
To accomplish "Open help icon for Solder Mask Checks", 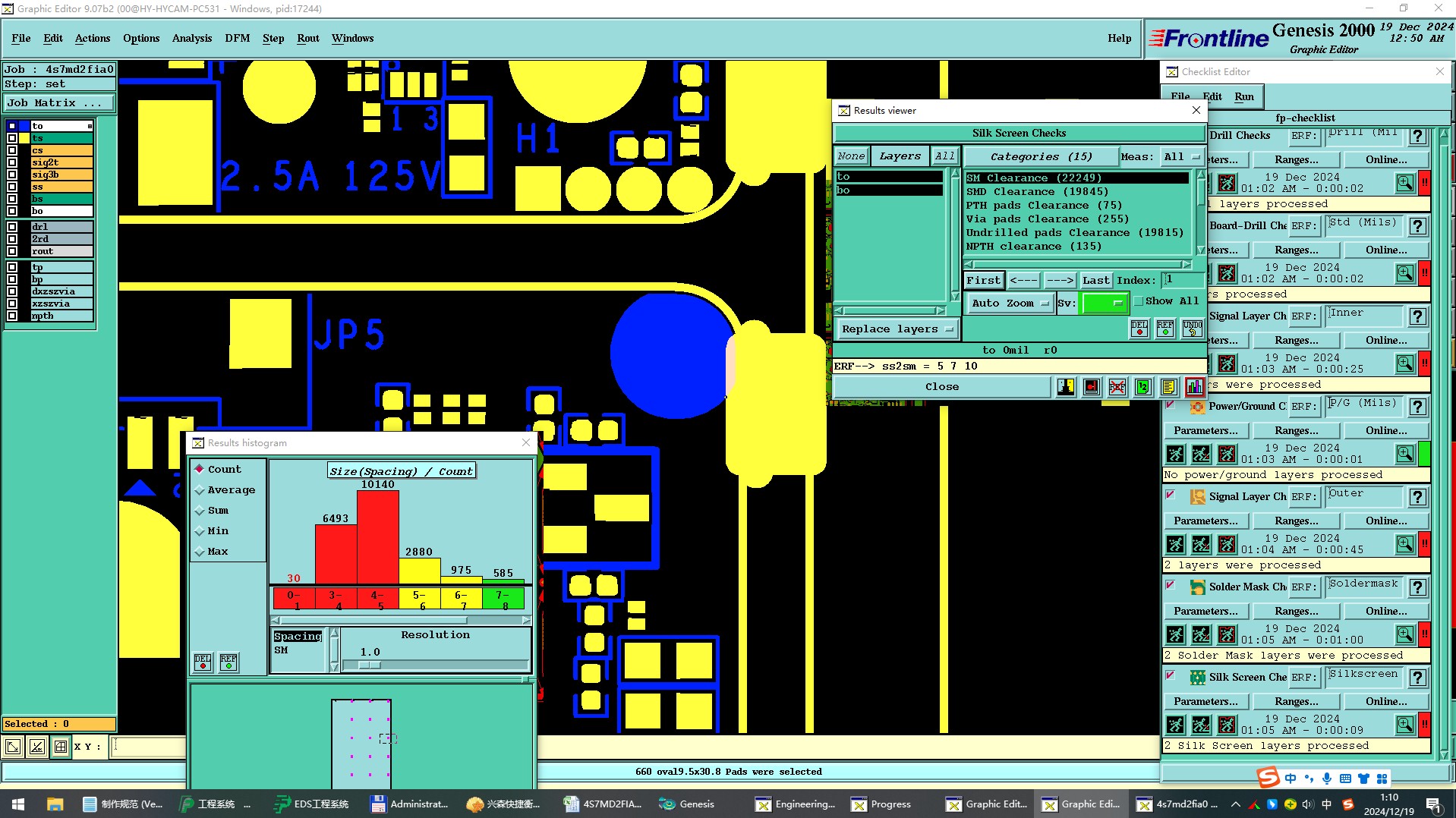I will [x=1417, y=587].
